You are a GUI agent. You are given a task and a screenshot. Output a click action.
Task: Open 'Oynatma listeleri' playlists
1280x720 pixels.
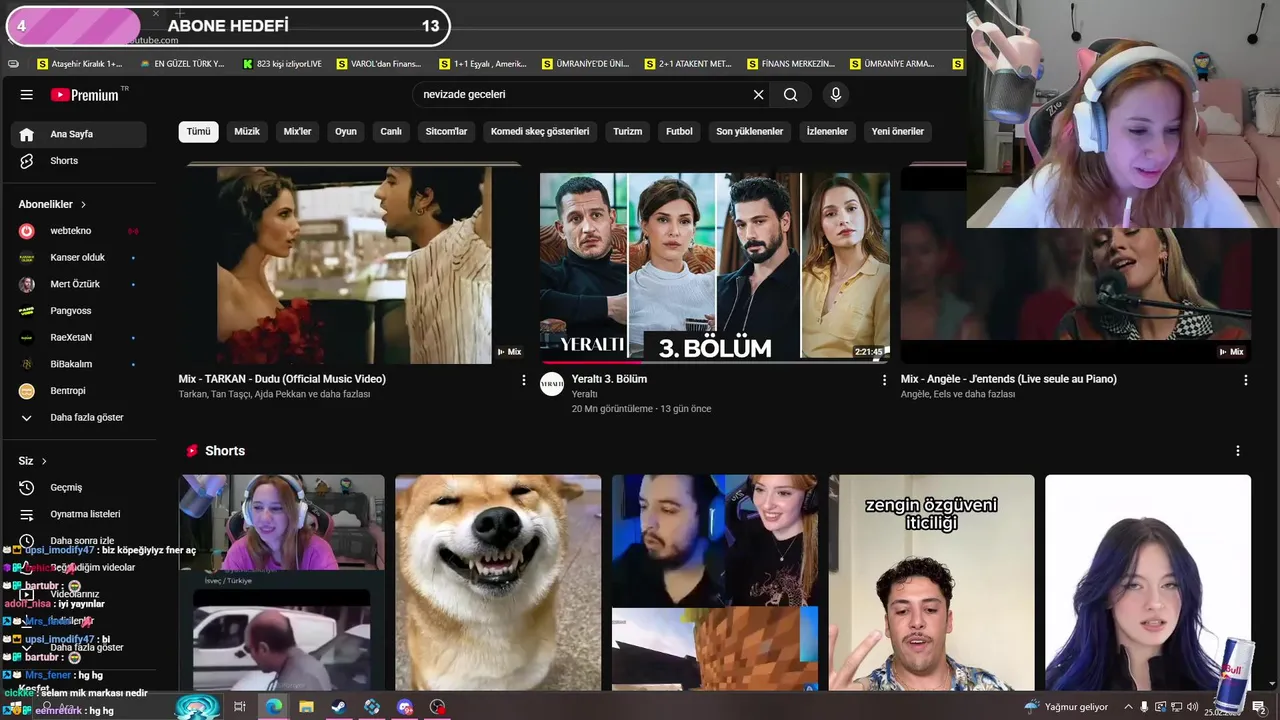[x=79, y=514]
